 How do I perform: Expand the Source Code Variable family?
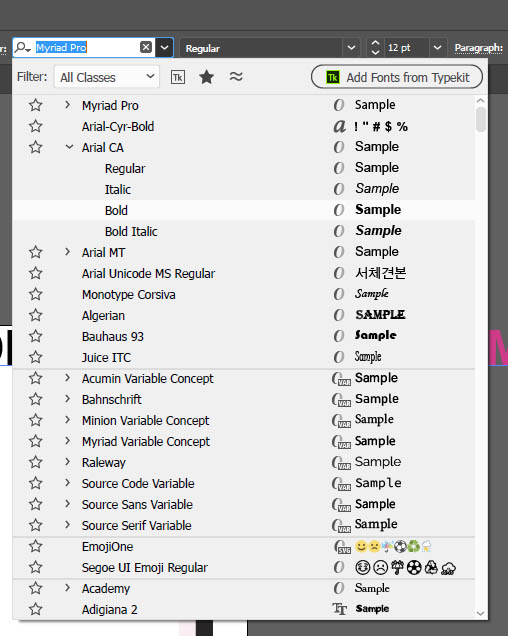[67, 483]
